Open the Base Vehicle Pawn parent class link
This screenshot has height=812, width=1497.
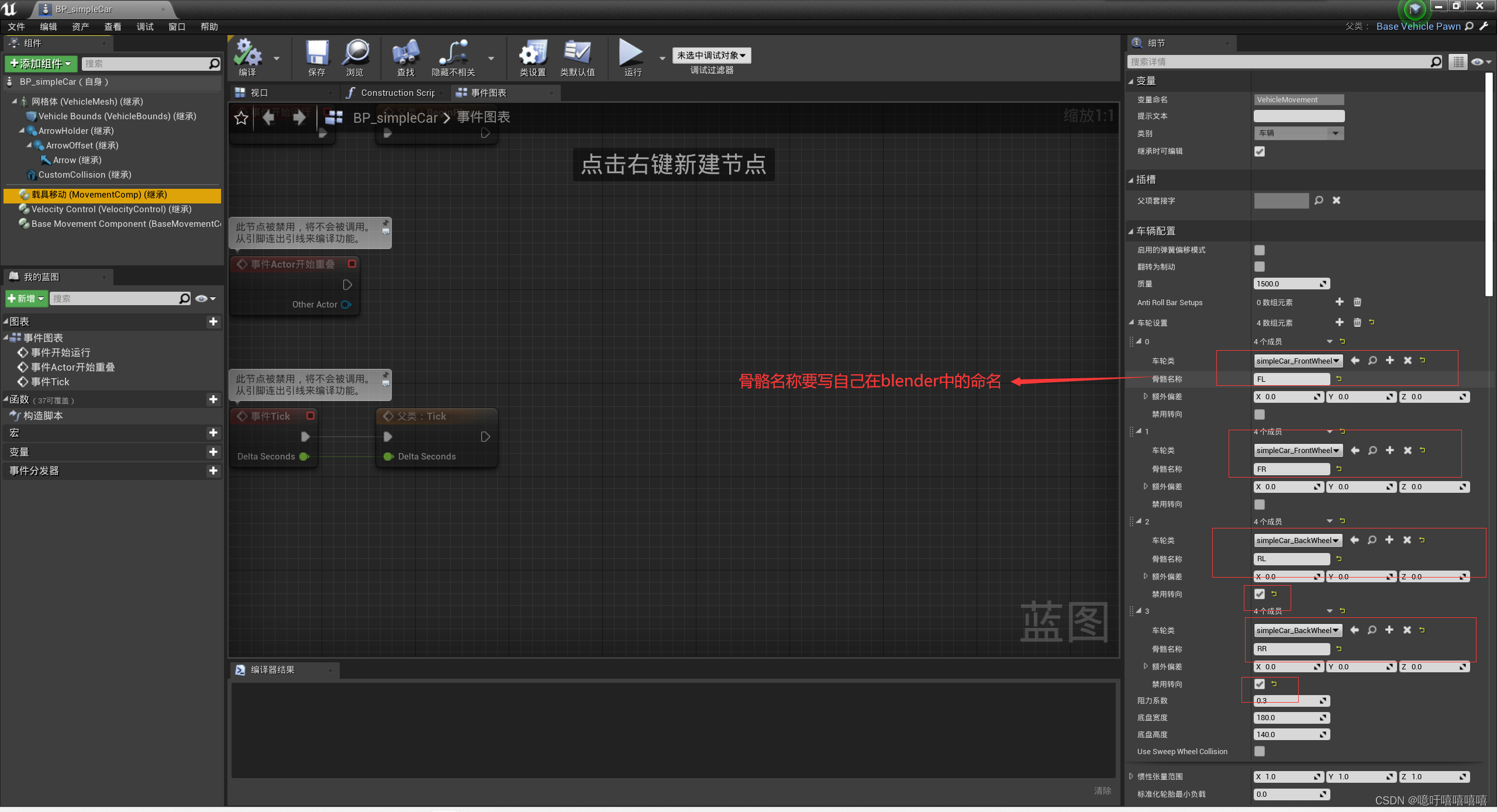(x=1417, y=26)
